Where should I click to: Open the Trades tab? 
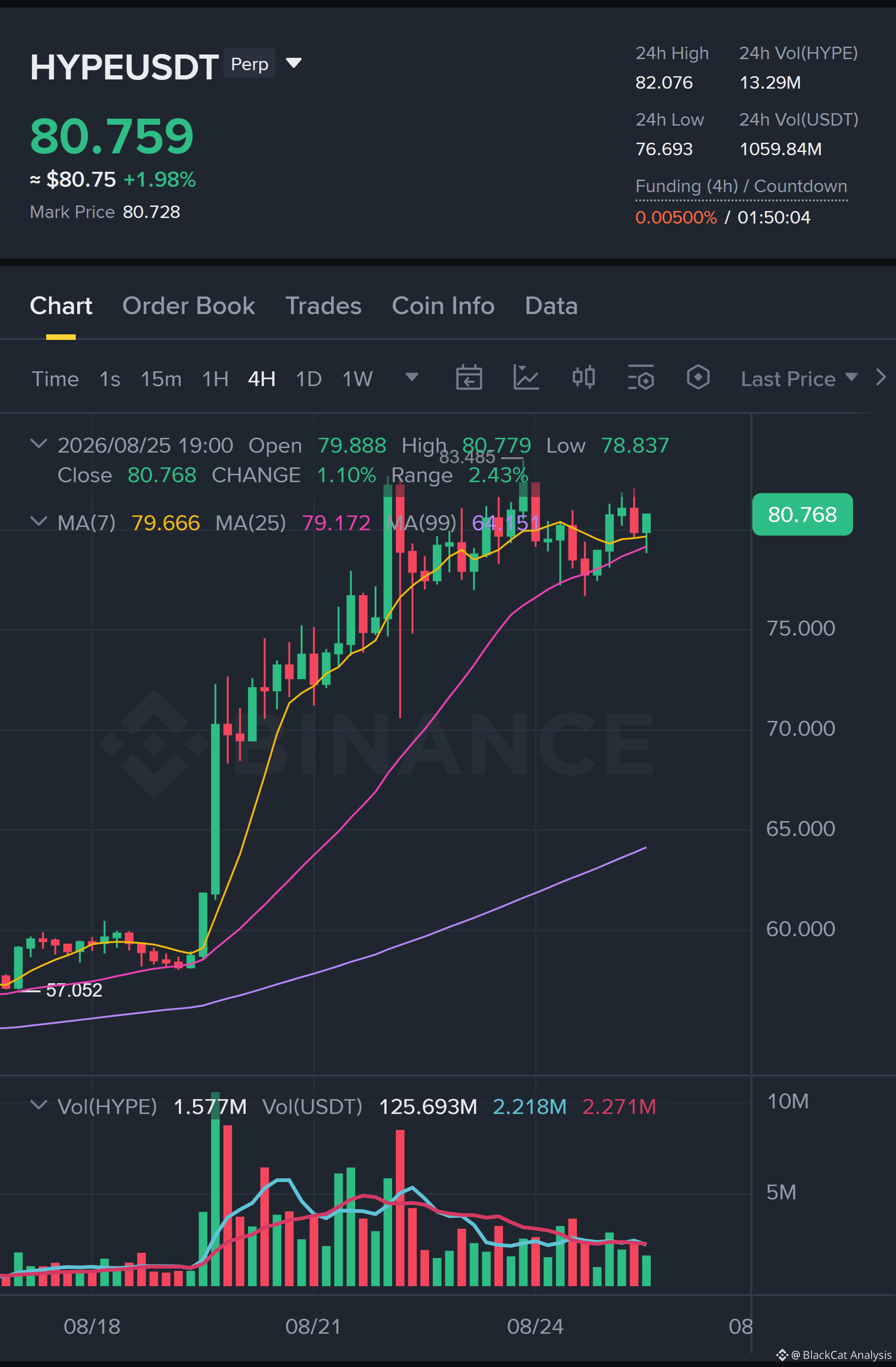point(323,306)
